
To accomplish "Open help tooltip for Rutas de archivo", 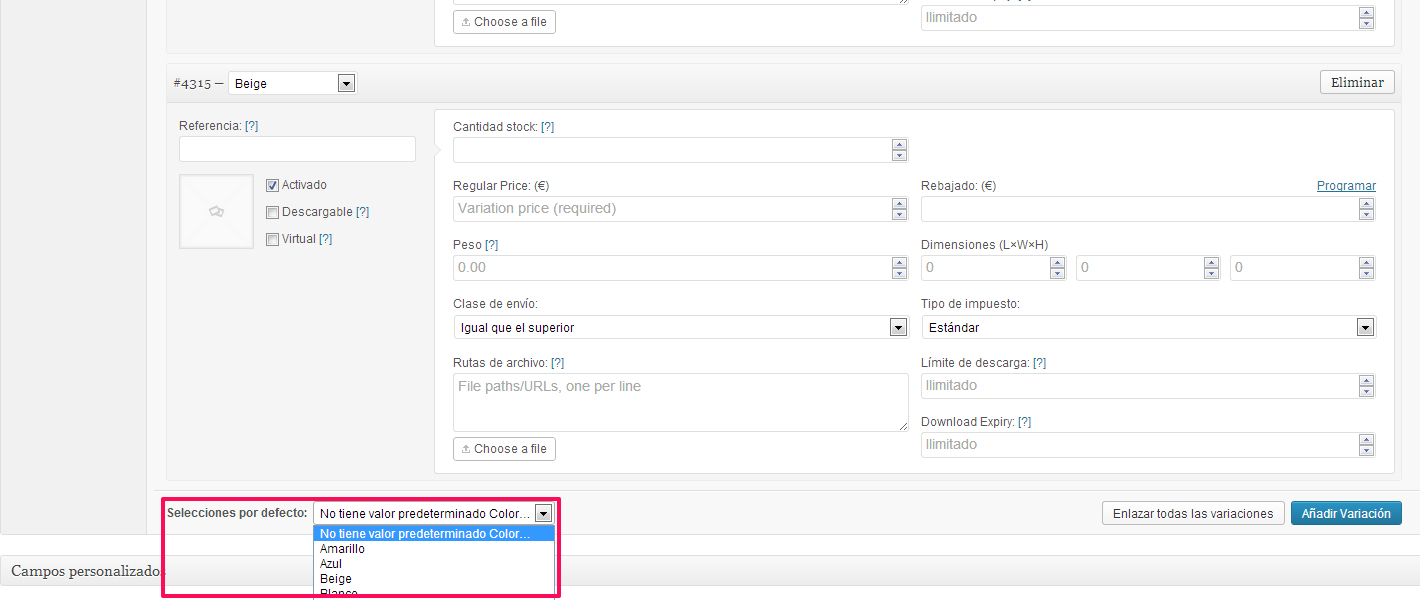I will pos(557,363).
